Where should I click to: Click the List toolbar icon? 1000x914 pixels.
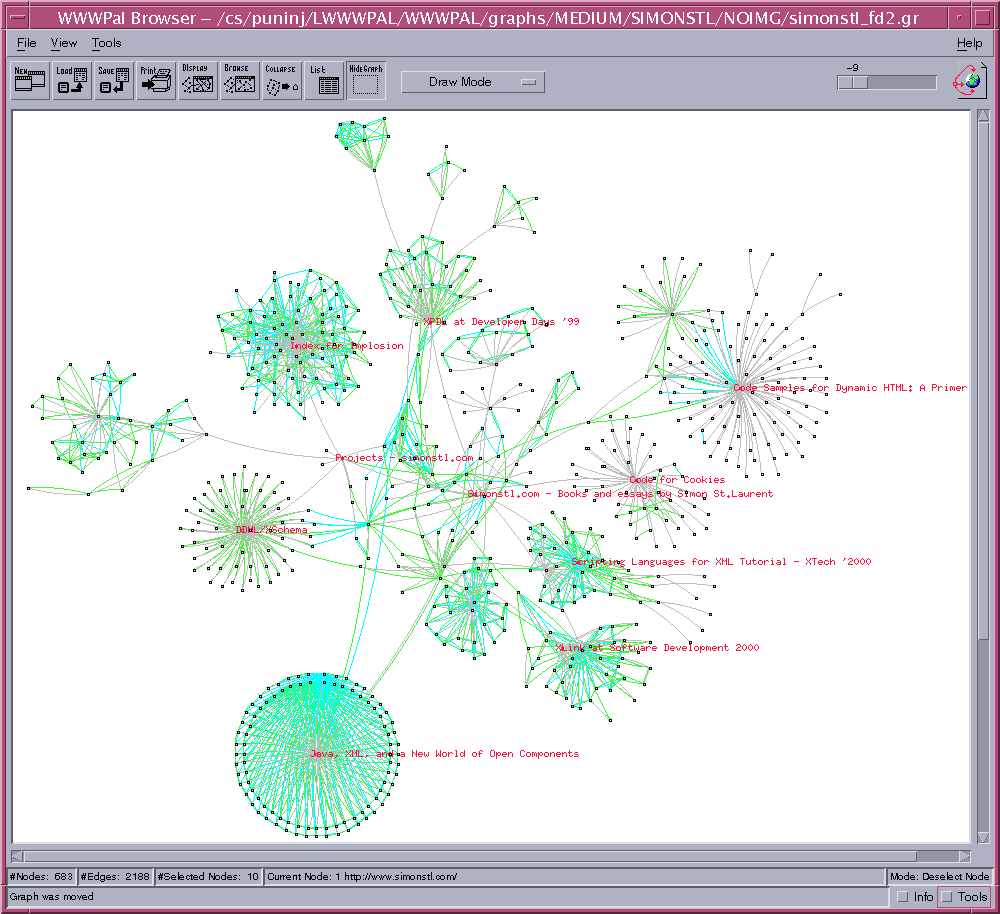tap(324, 80)
